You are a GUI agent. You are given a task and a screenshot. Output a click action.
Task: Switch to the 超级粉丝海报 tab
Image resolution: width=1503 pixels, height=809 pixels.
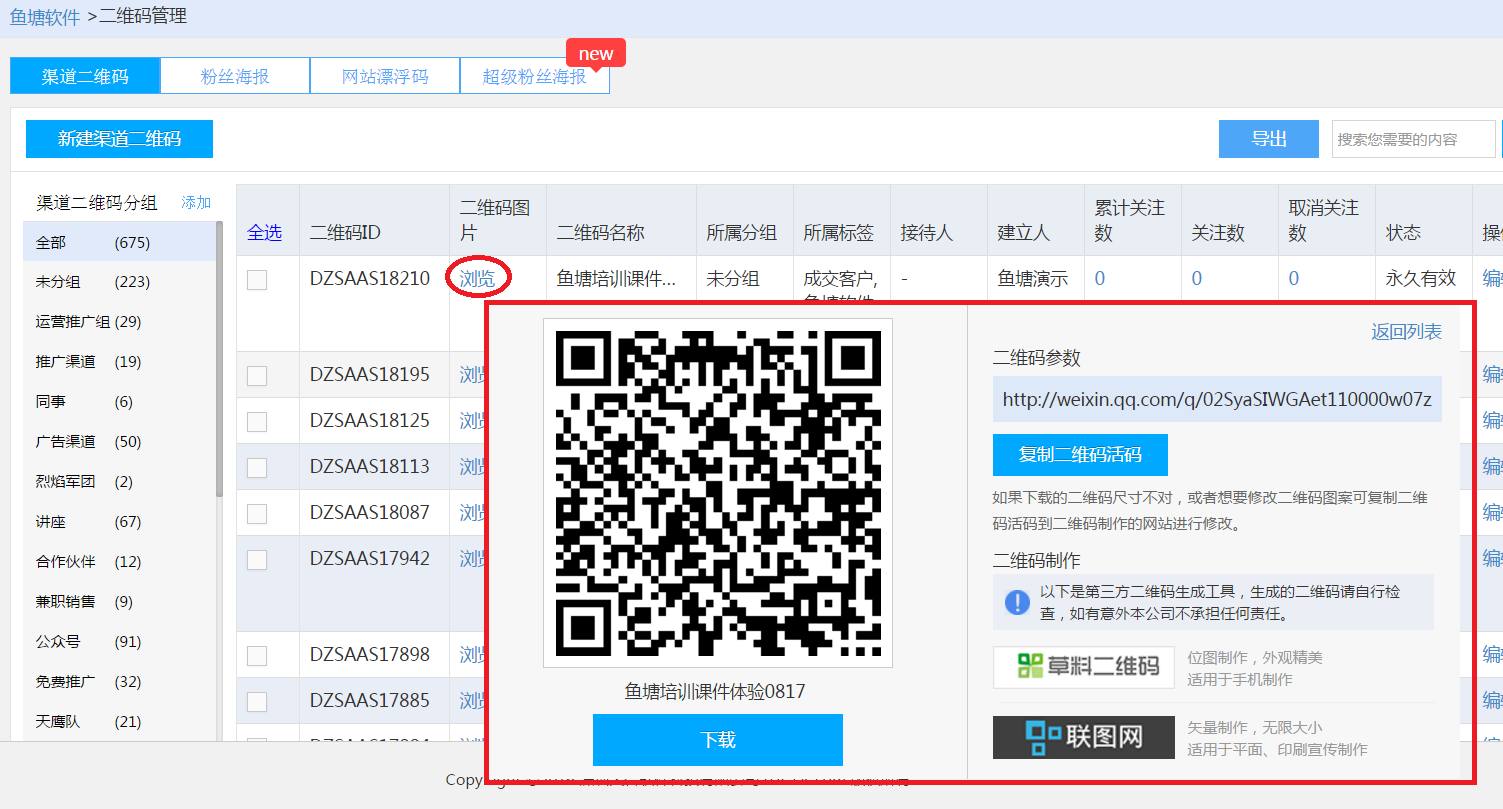click(535, 76)
